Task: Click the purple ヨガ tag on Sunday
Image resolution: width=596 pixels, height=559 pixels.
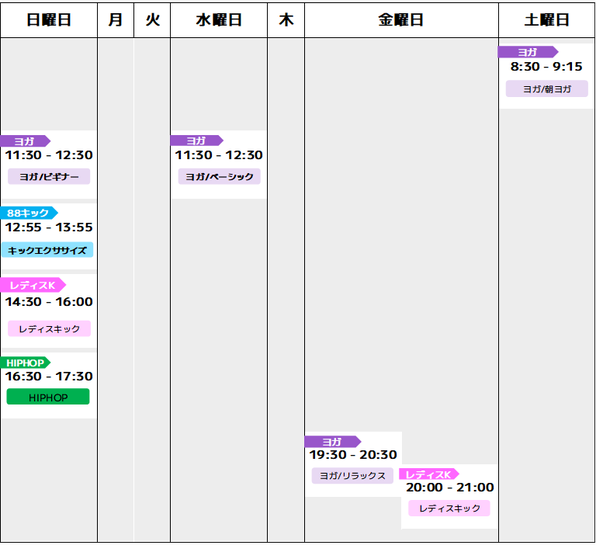Action: point(25,141)
